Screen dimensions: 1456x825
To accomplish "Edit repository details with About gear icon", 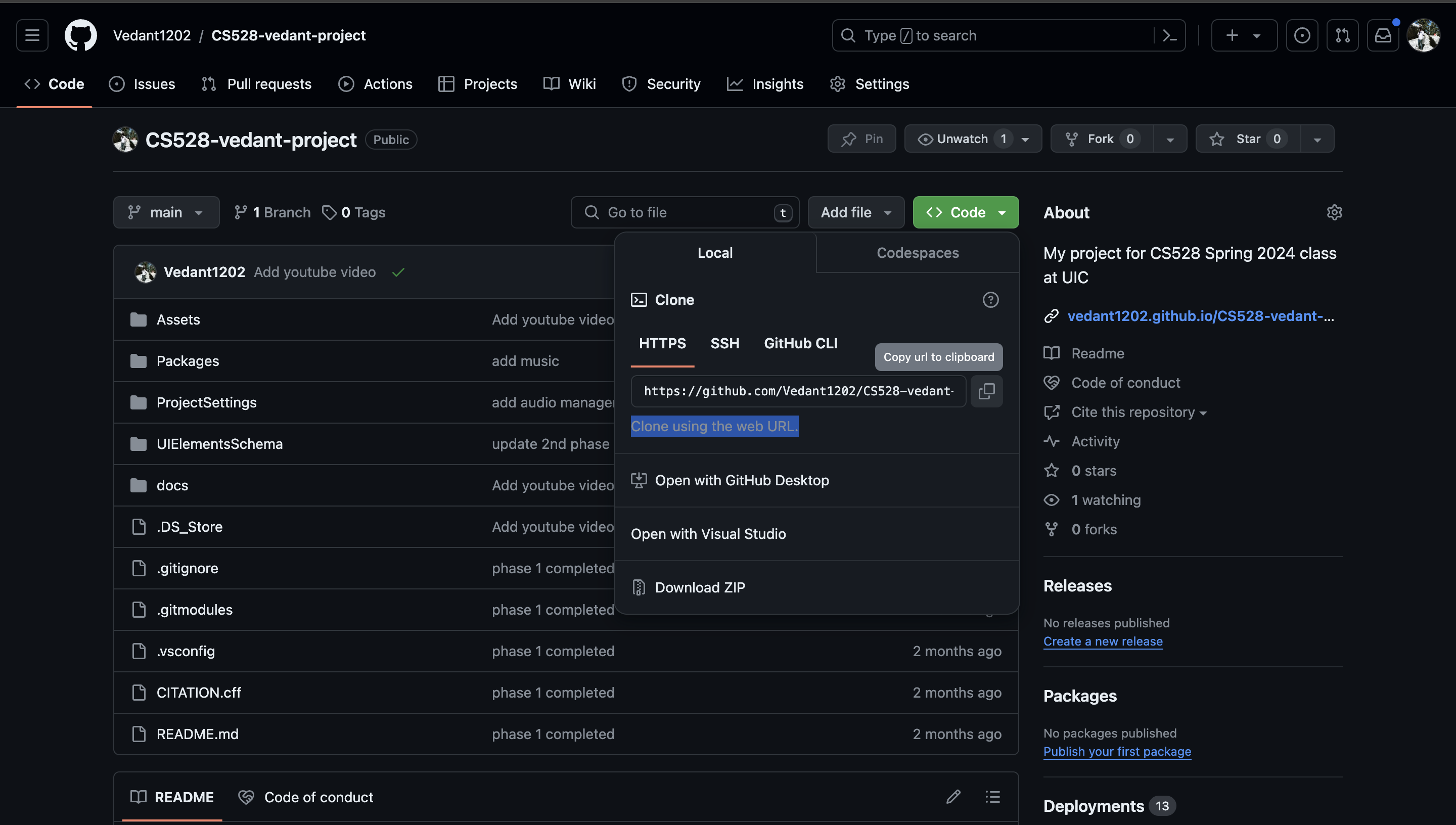I will point(1334,212).
